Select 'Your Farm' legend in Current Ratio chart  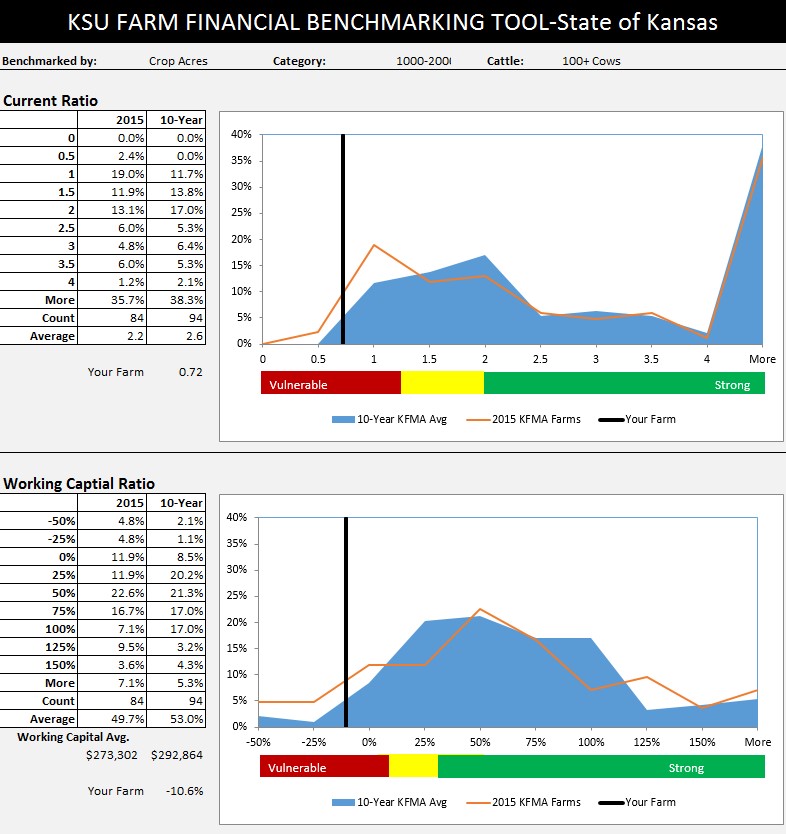[x=649, y=419]
